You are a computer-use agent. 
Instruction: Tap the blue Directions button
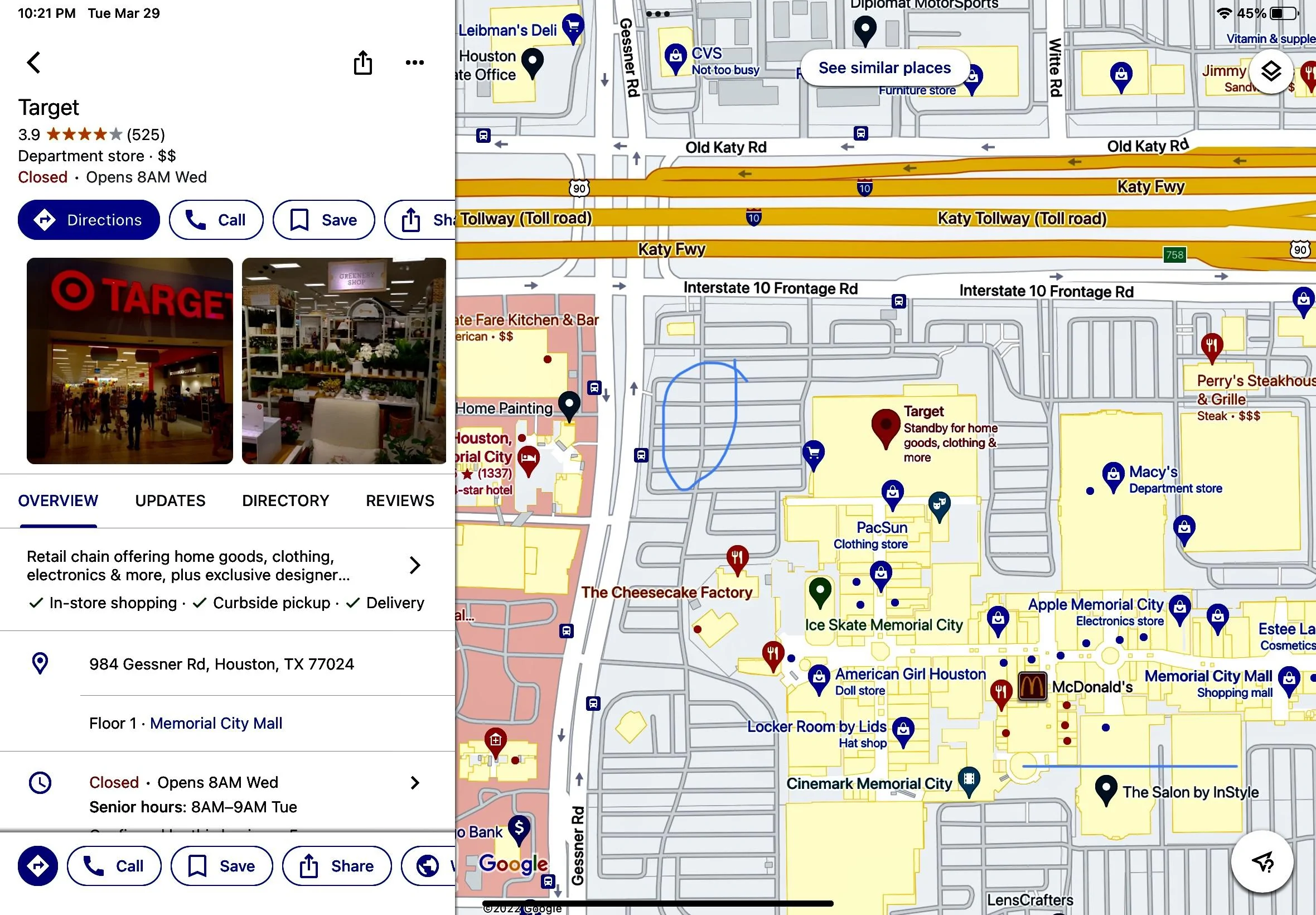pyautogui.click(x=89, y=220)
